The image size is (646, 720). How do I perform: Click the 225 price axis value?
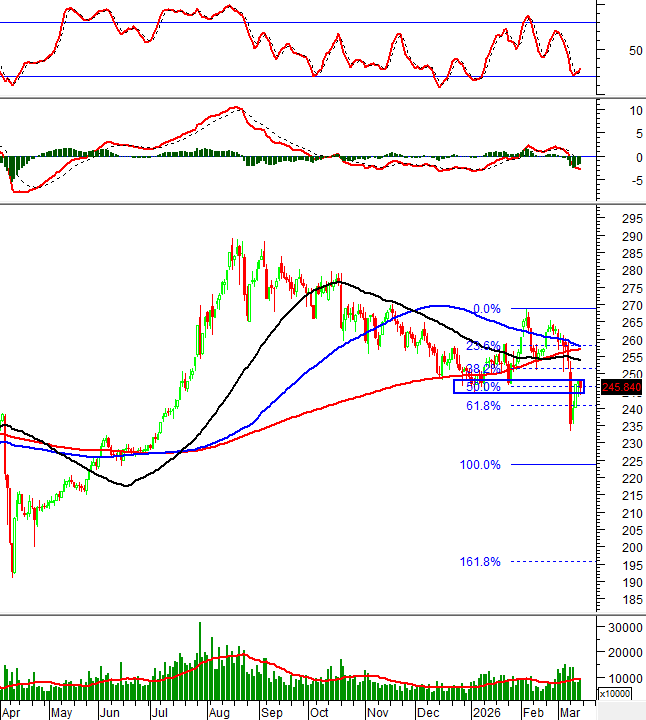pos(631,462)
